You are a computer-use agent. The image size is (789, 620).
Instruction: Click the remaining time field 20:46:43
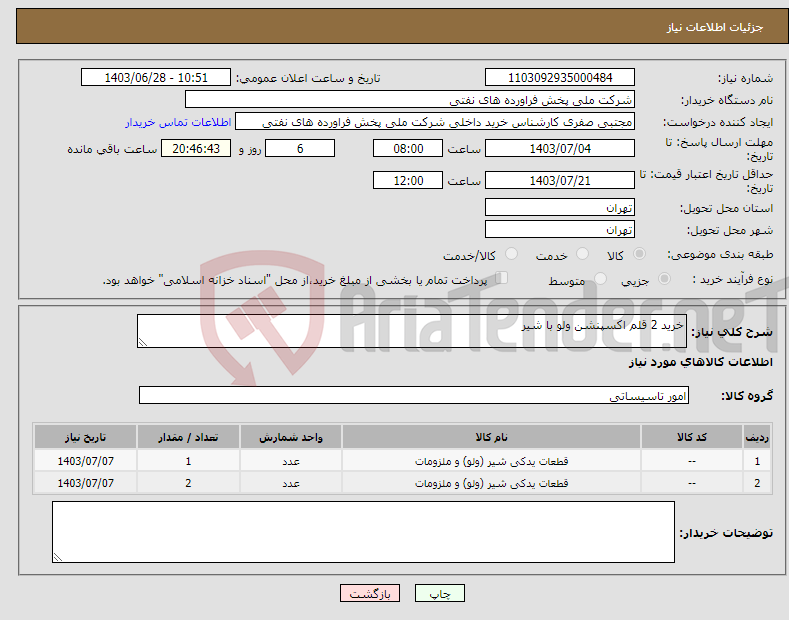click(196, 148)
